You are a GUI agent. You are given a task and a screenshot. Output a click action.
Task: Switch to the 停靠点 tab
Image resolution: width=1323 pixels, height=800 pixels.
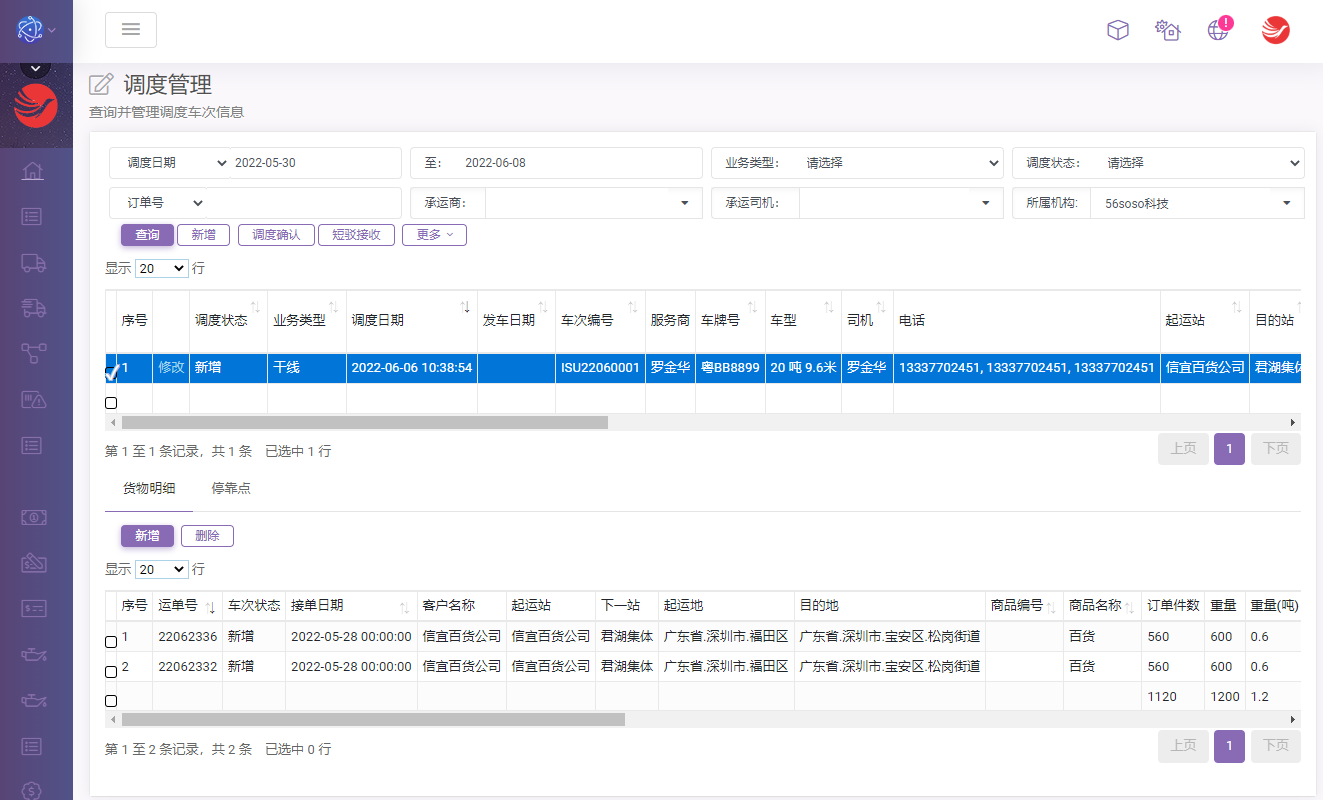coord(231,488)
